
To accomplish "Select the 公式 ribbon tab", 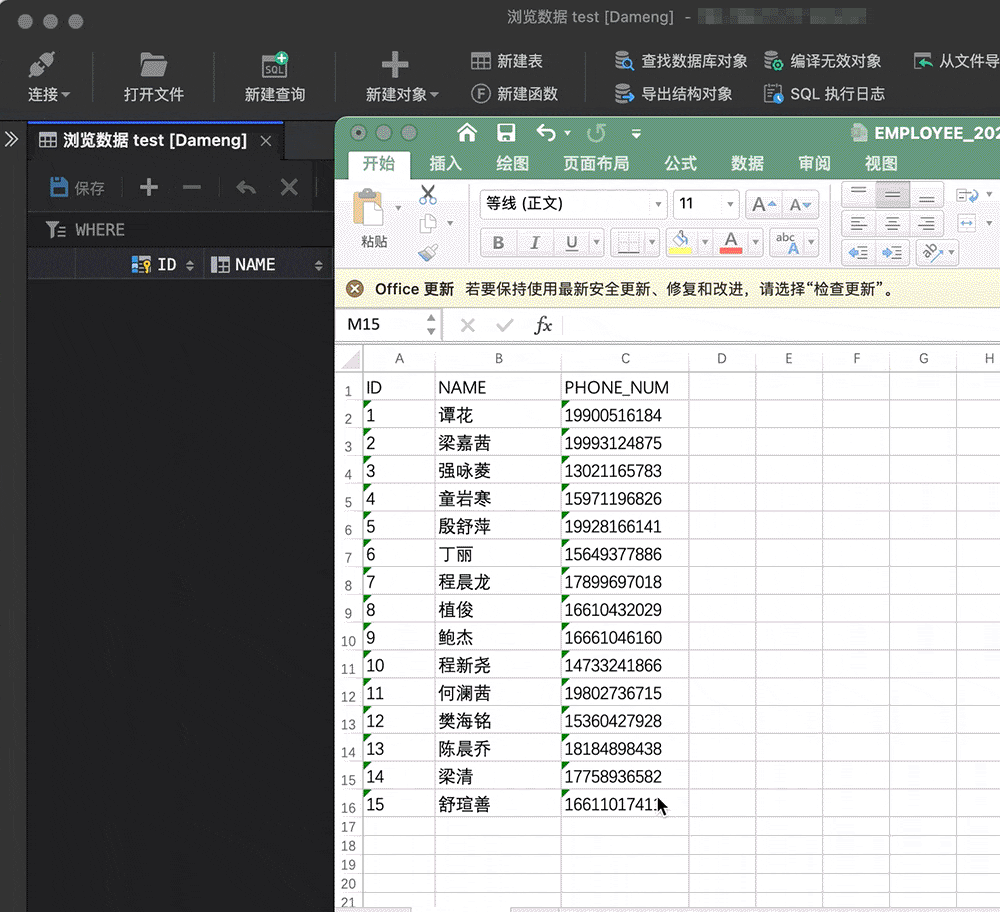I will pos(680,164).
